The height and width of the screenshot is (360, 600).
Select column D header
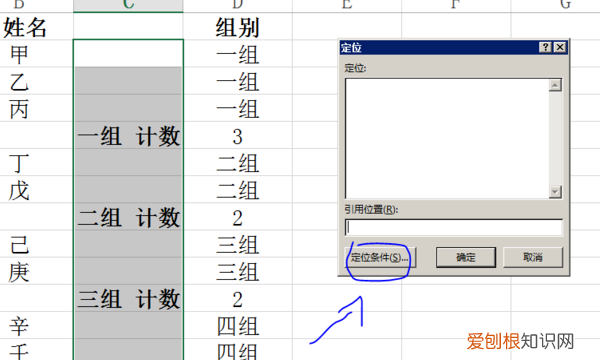(238, 6)
